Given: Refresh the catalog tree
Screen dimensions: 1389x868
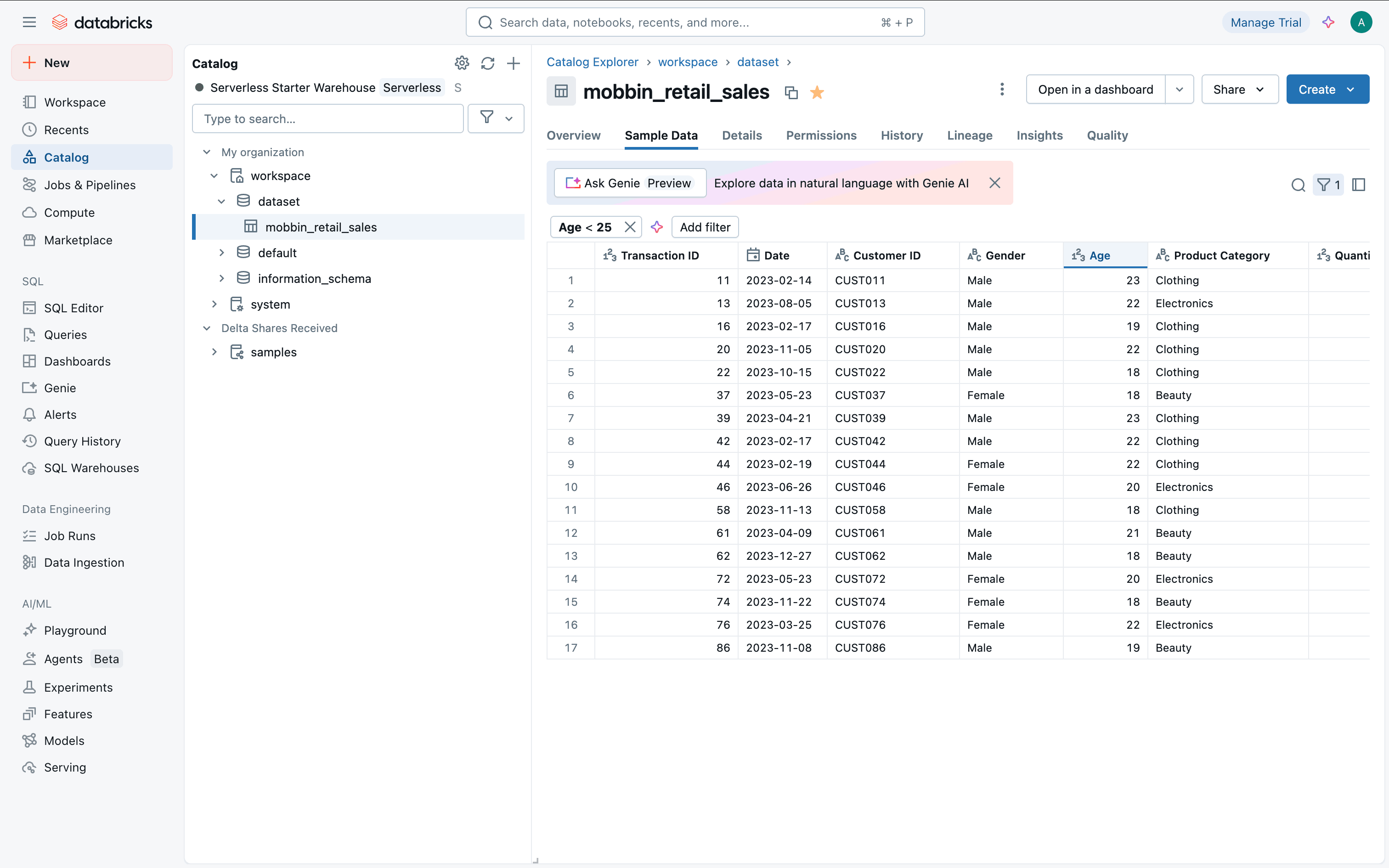Looking at the screenshot, I should (487, 63).
